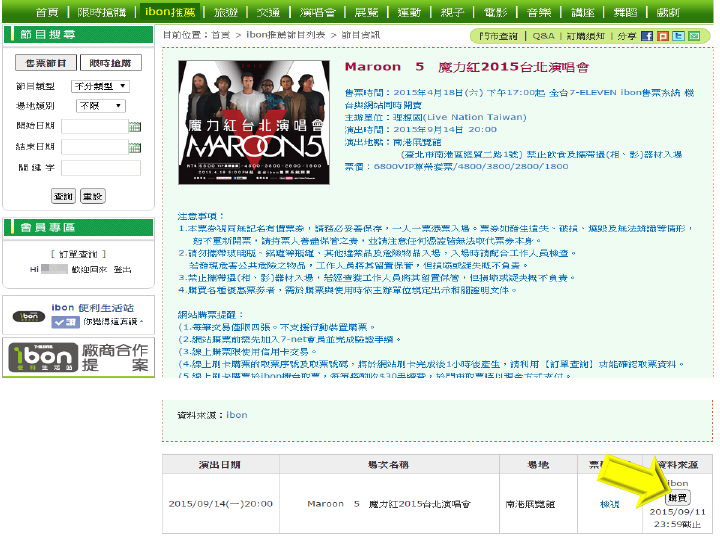Click the Facebook like button under ibon 便利生活站

(x=65, y=322)
